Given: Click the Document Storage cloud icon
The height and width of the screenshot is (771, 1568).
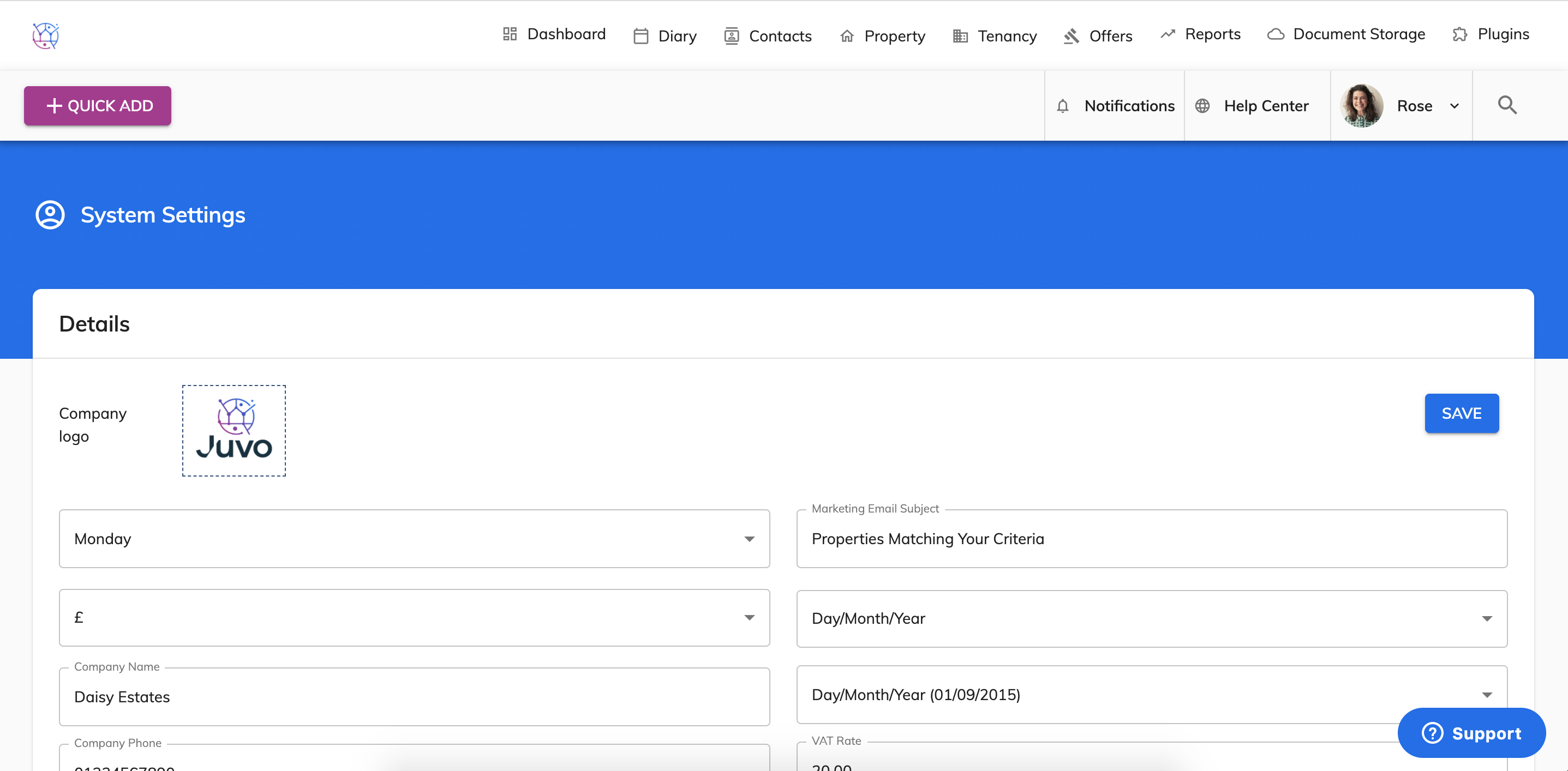Looking at the screenshot, I should pos(1276,35).
